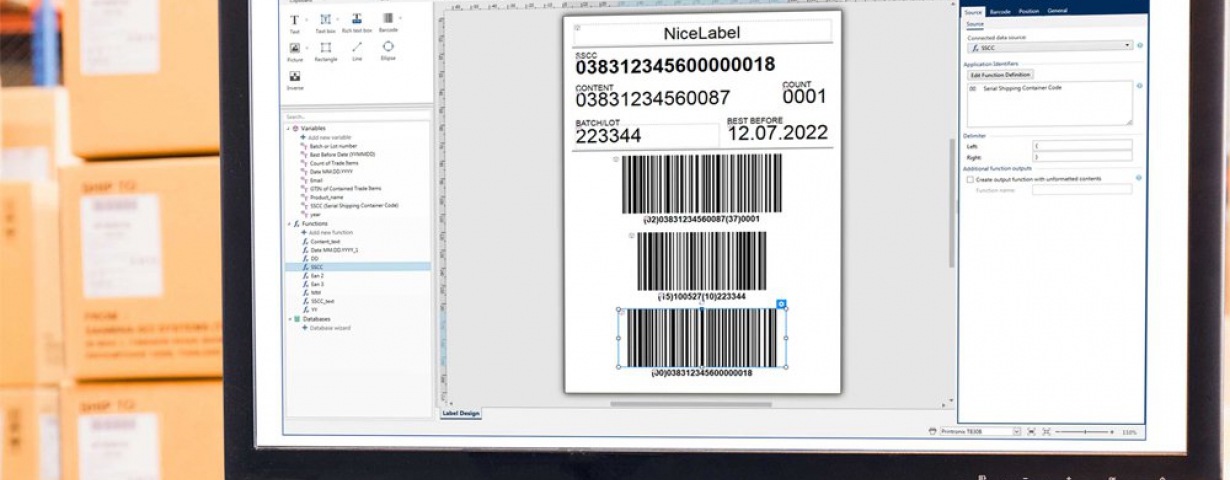Select Best Before date 12.07.2022 text

[778, 133]
